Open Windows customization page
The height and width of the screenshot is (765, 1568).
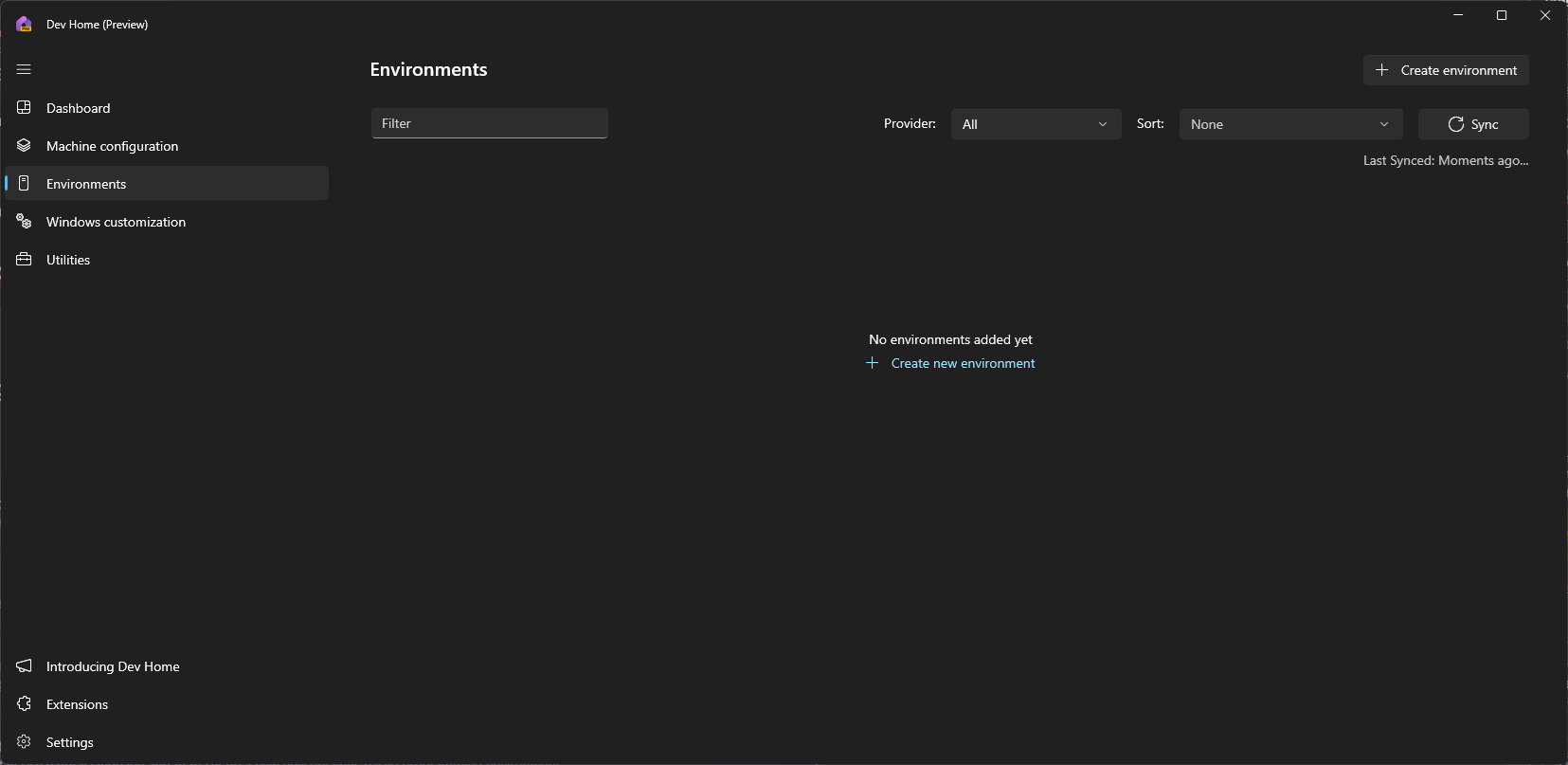116,222
